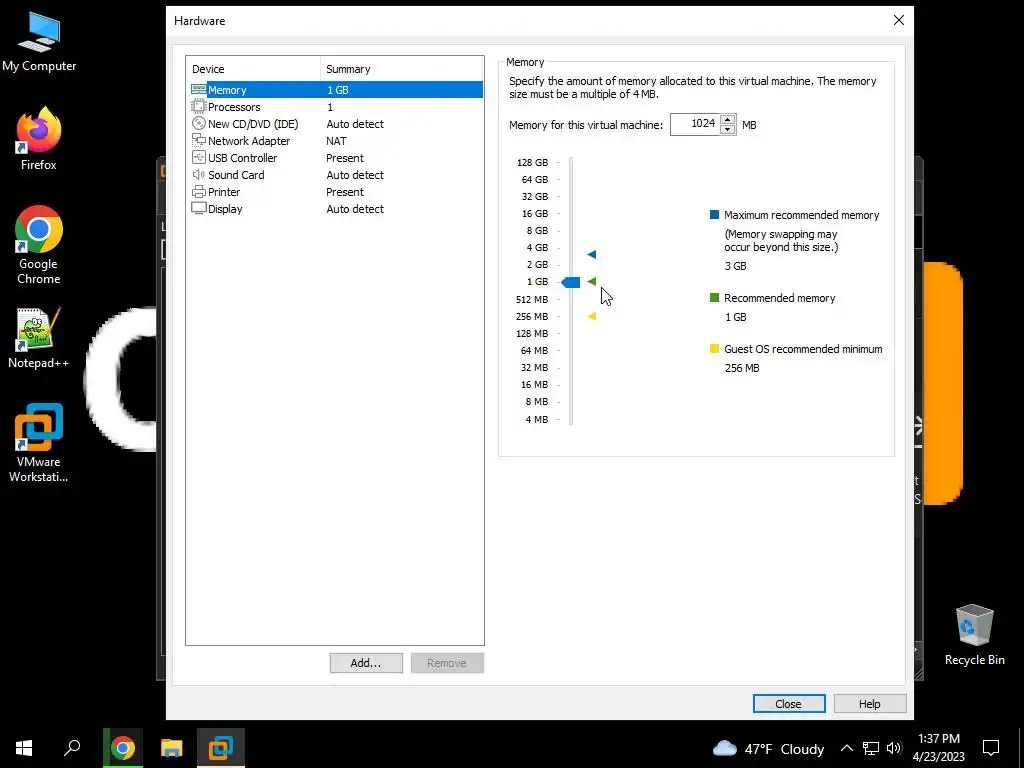Click the green Recommended memory legend square

tap(714, 297)
